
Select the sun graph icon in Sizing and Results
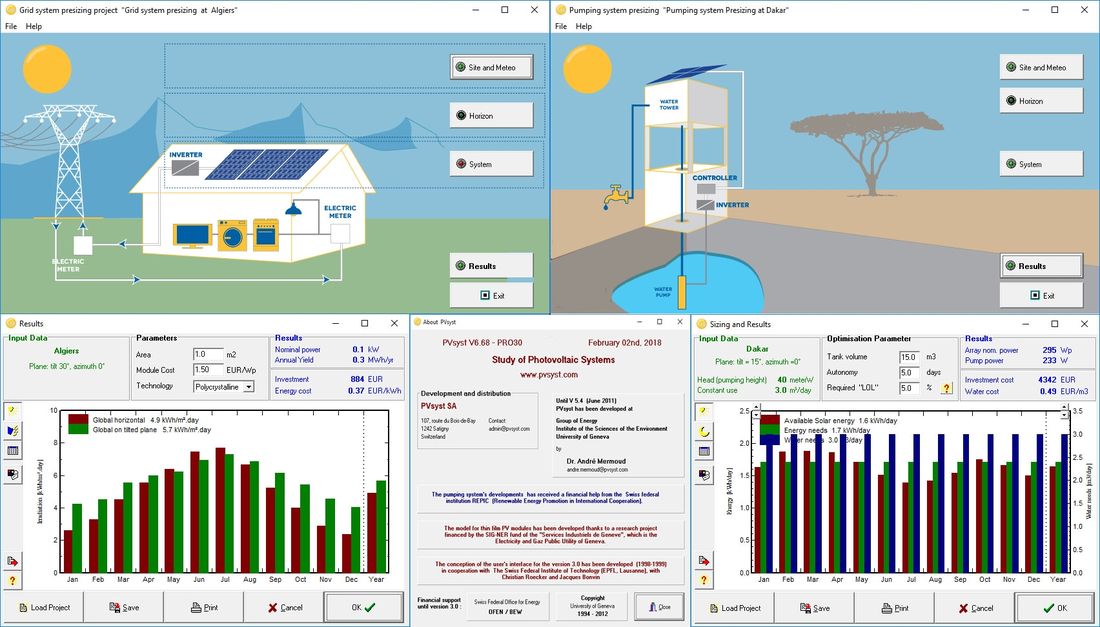point(704,412)
